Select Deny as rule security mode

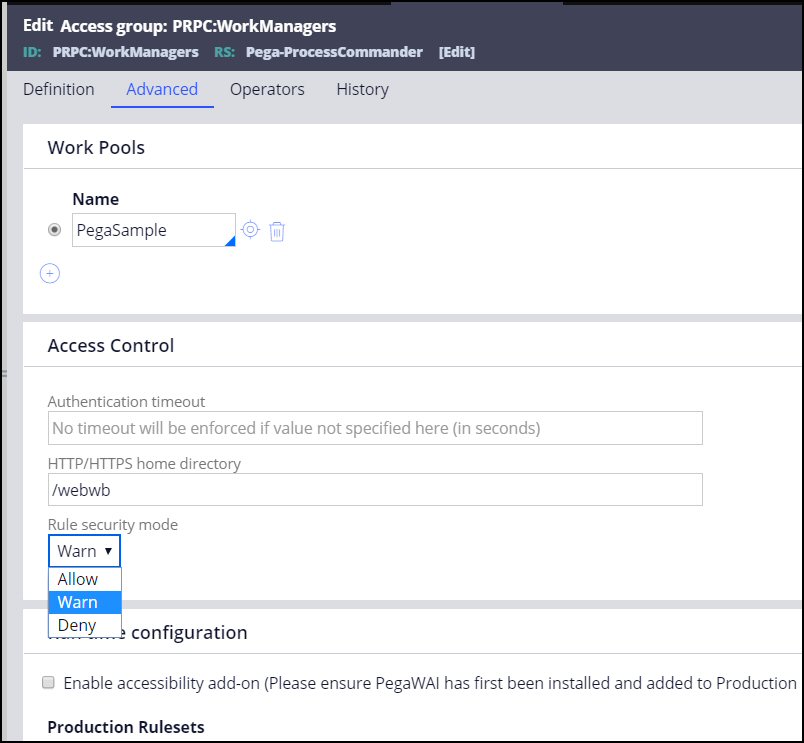click(x=77, y=625)
